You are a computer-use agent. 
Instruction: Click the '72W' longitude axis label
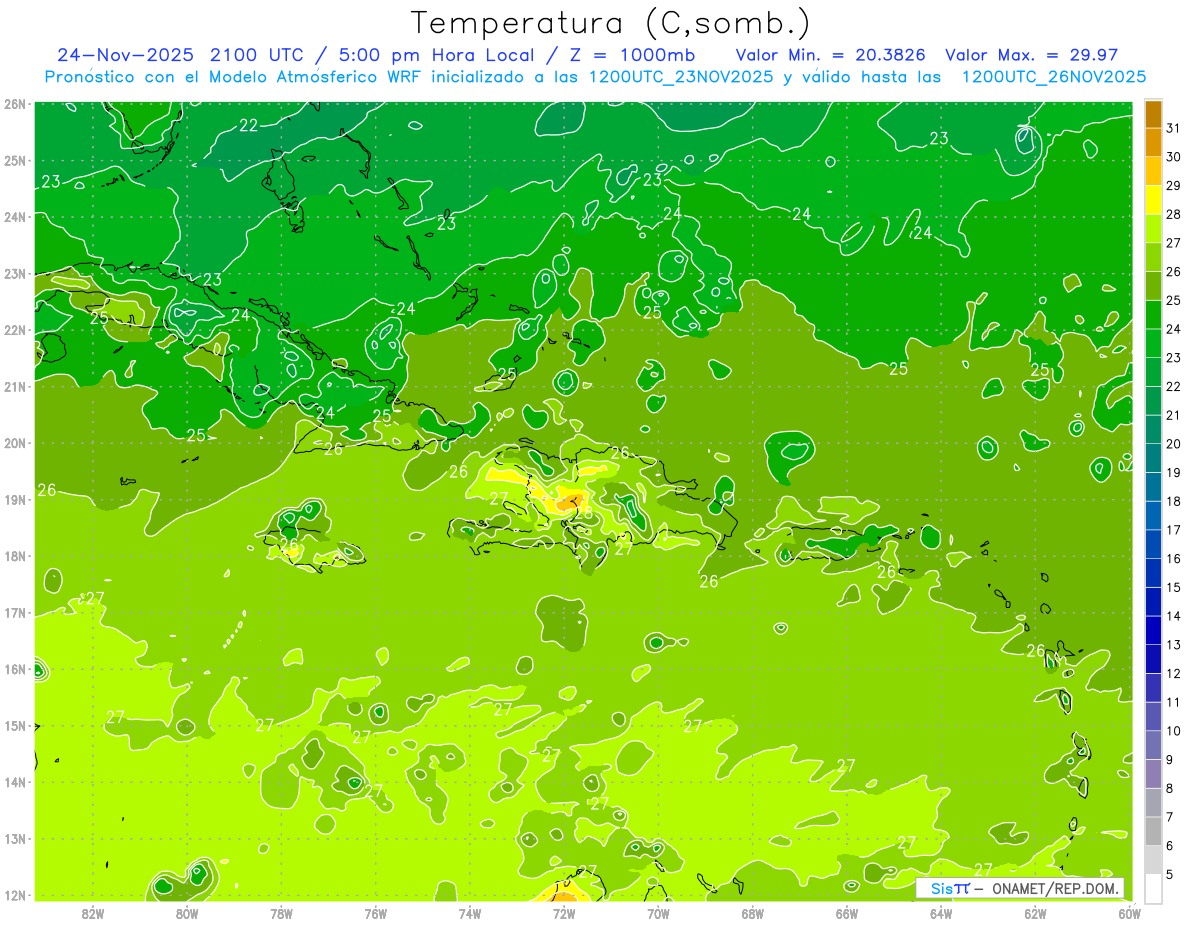(x=564, y=912)
